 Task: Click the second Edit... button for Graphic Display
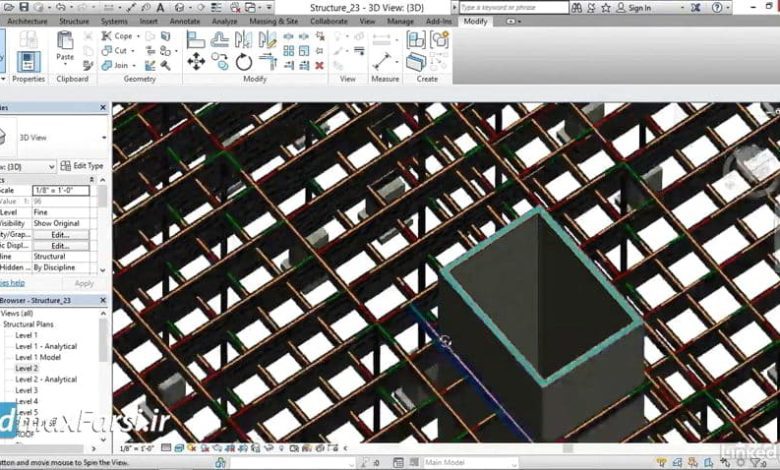click(x=60, y=246)
